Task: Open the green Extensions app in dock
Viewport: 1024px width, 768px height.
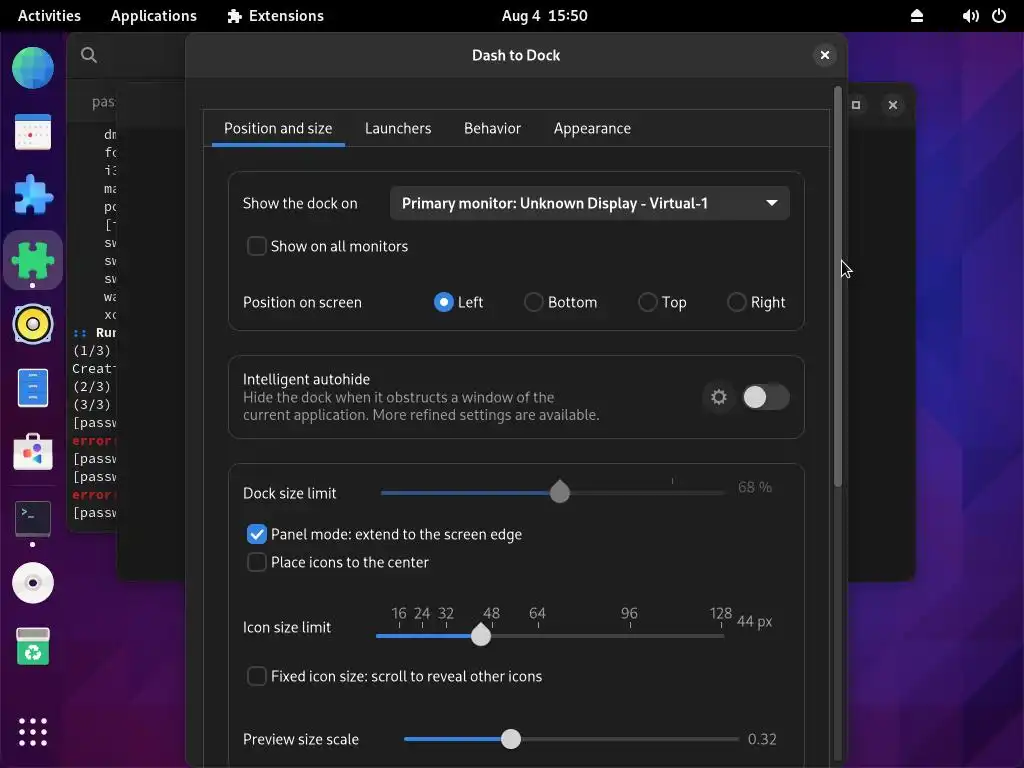Action: coord(33,260)
